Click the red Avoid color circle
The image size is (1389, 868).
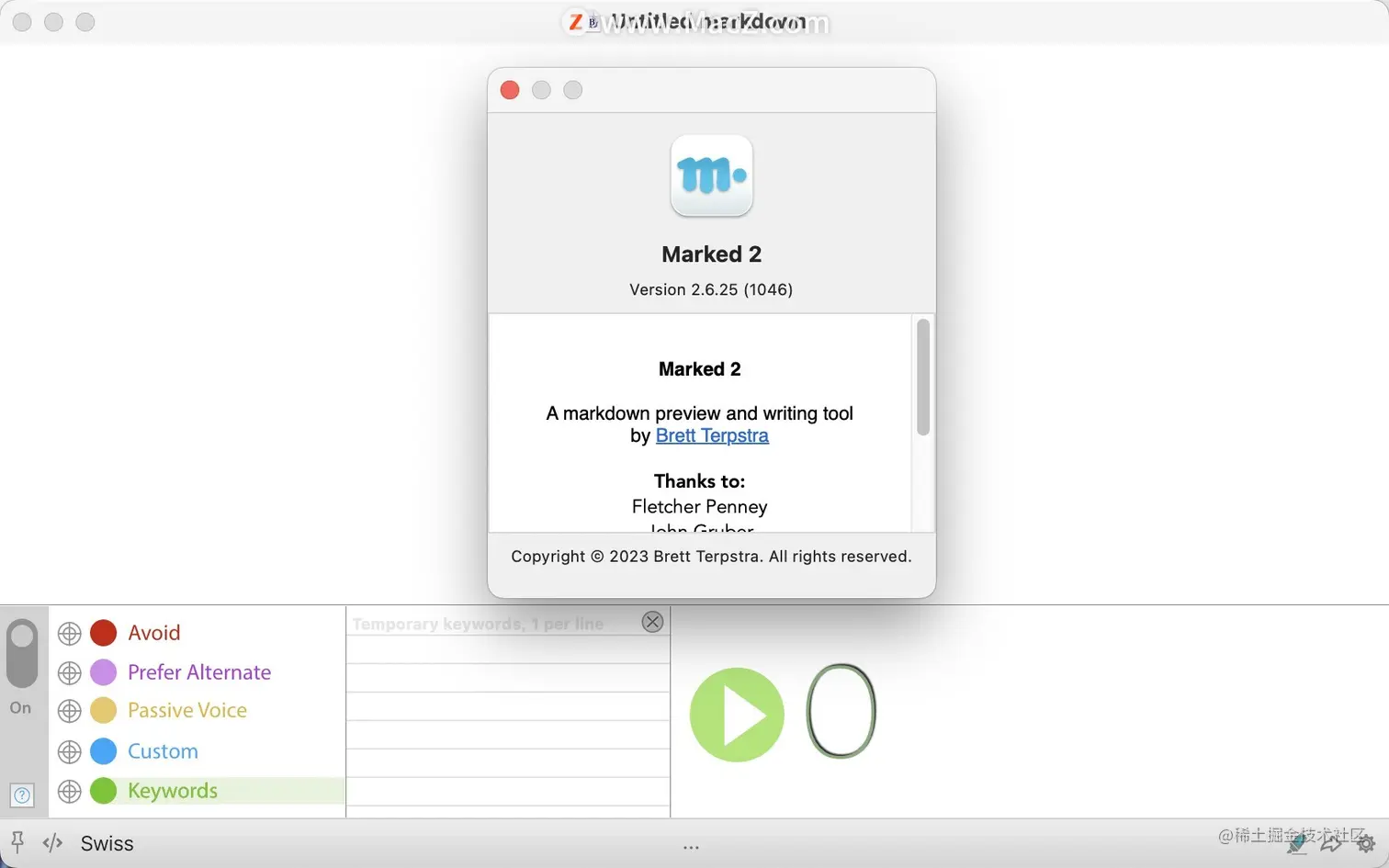104,633
